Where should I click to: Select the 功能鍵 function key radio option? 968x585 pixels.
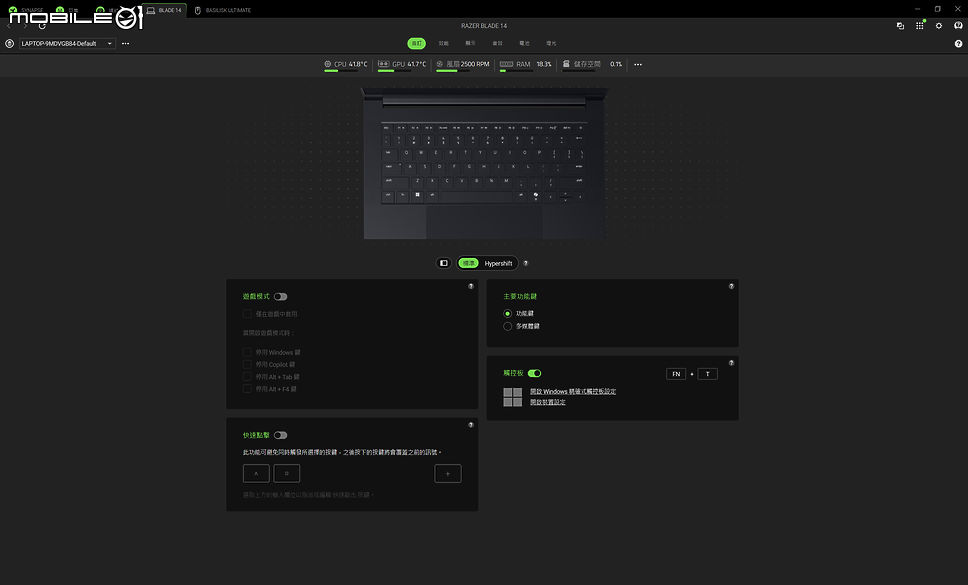pos(507,313)
